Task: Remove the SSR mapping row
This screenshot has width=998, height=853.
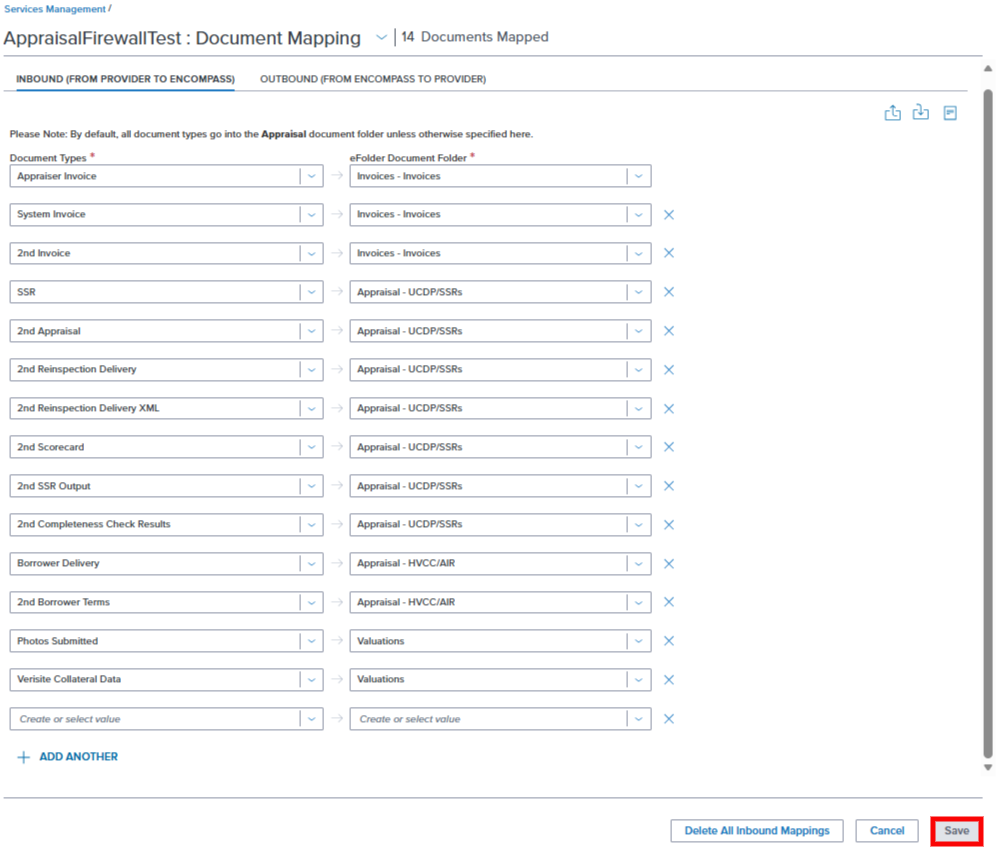Action: (x=669, y=292)
